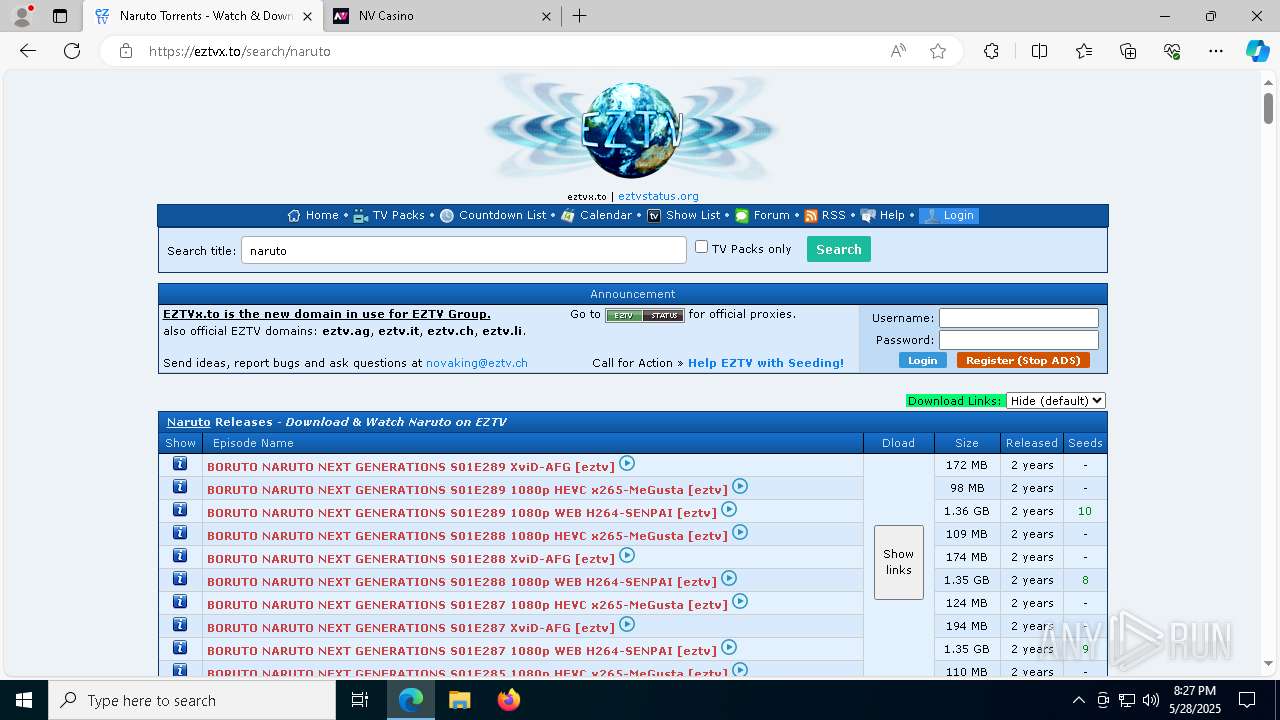Play S01E287 XviD-AFG stream icon
The height and width of the screenshot is (720, 1280).
point(627,624)
